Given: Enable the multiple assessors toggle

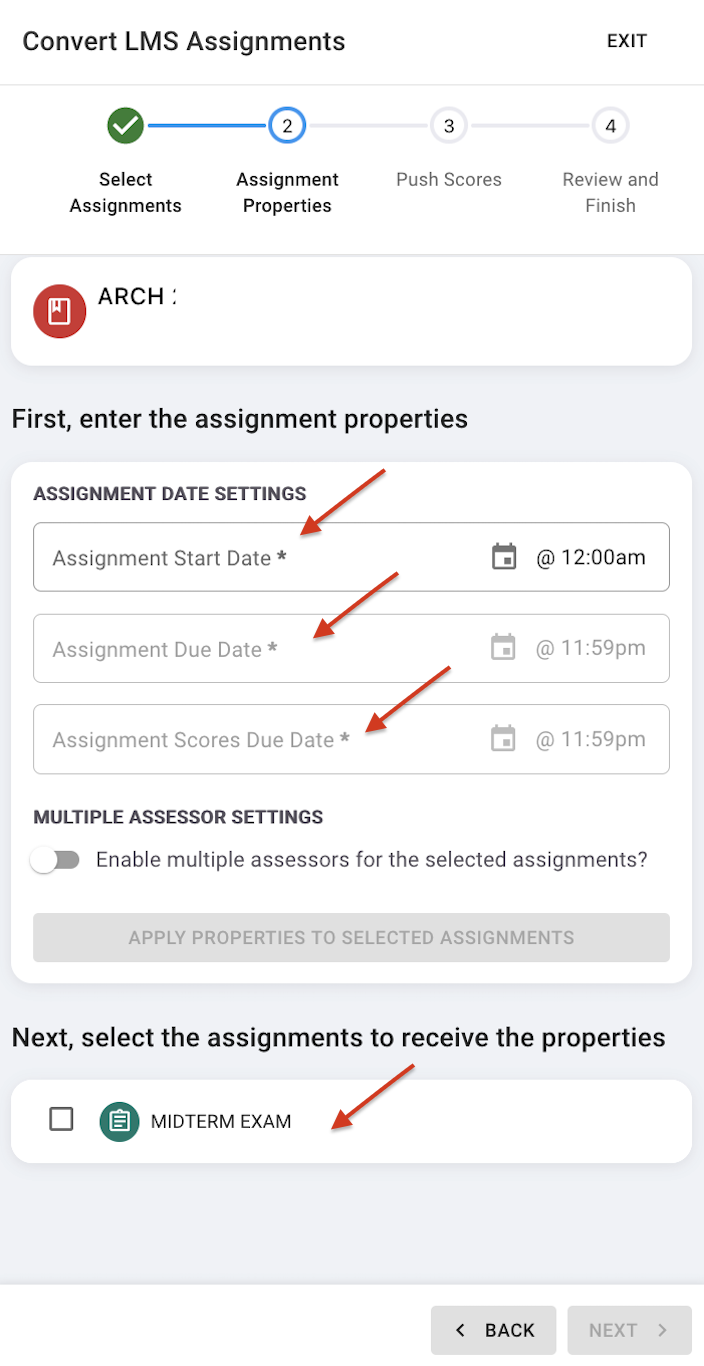Looking at the screenshot, I should click(x=55, y=860).
